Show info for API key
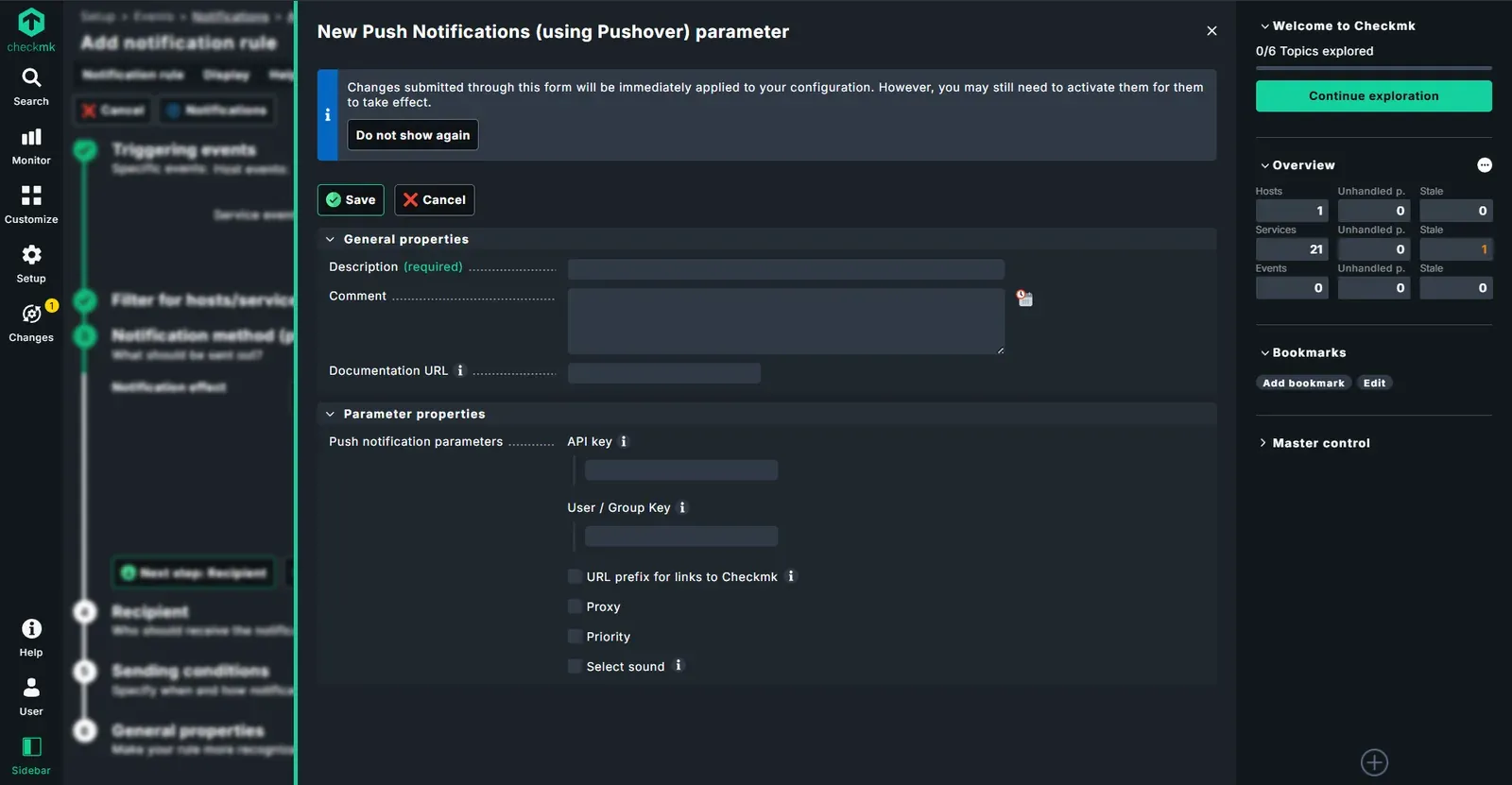Image resolution: width=1512 pixels, height=785 pixels. [624, 441]
